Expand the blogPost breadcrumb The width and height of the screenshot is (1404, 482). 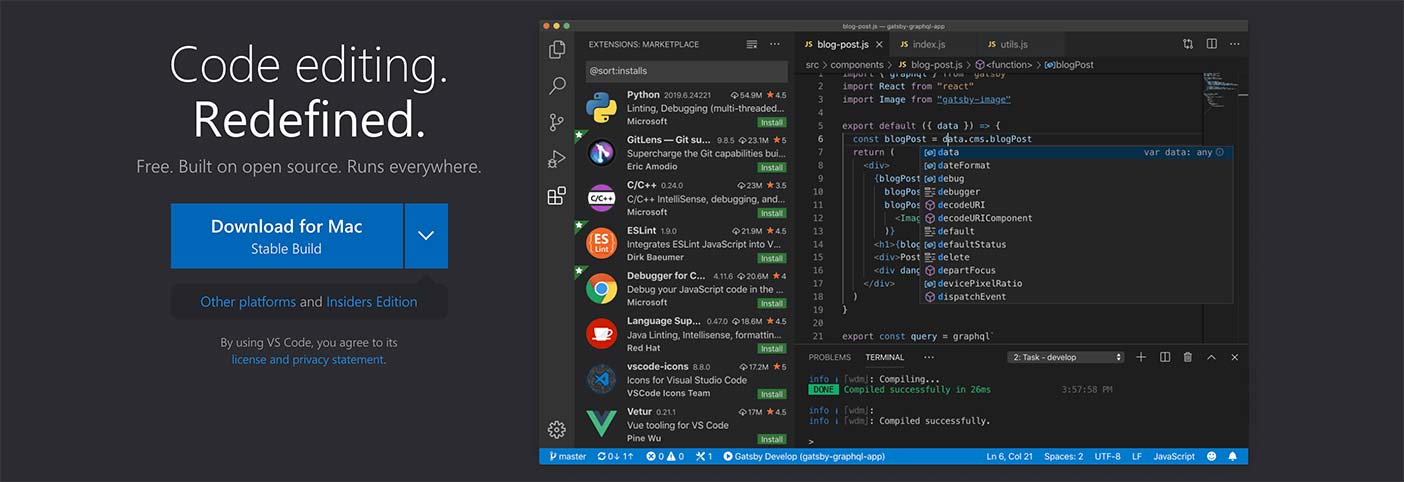(1068, 65)
